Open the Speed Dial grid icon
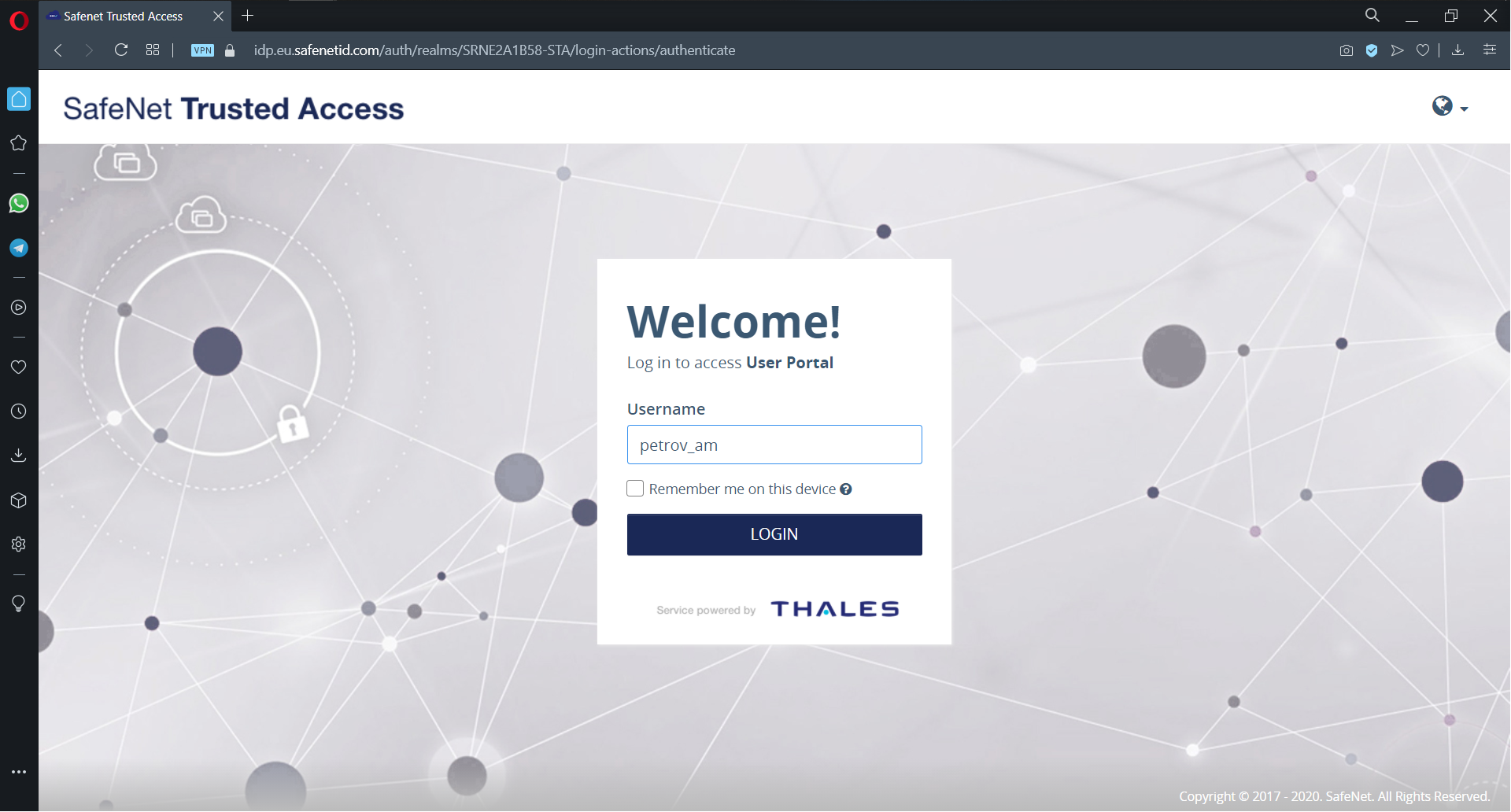This screenshot has height=812, width=1511. (x=153, y=50)
